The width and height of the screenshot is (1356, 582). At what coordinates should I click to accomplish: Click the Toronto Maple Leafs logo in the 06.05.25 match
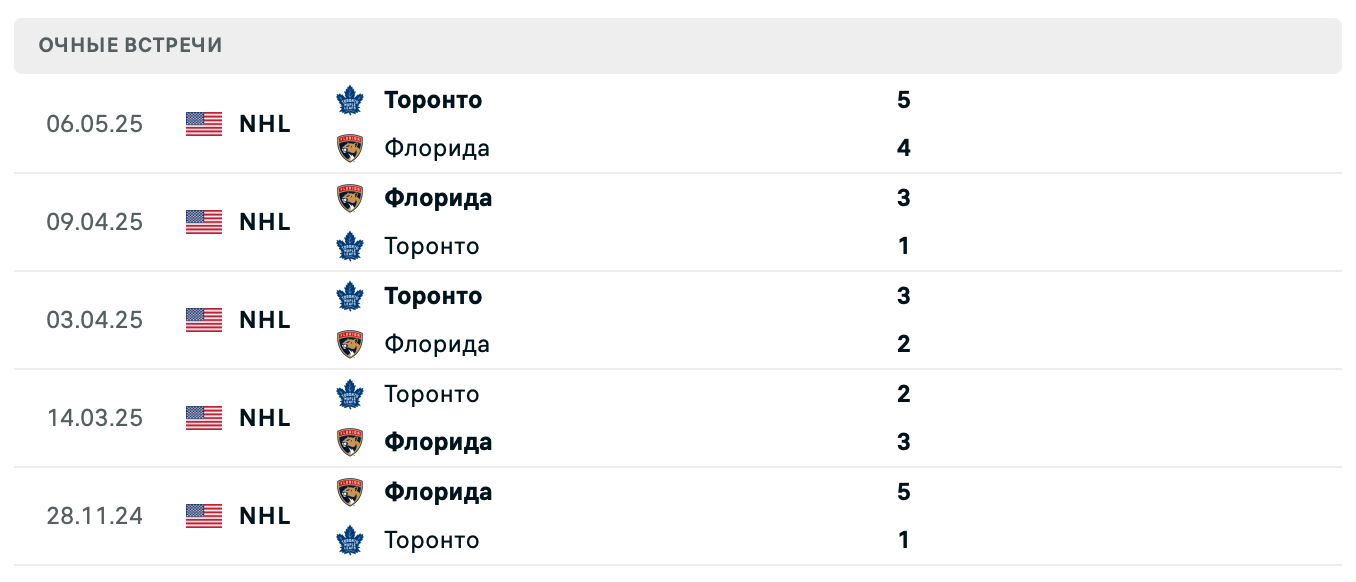[x=350, y=100]
